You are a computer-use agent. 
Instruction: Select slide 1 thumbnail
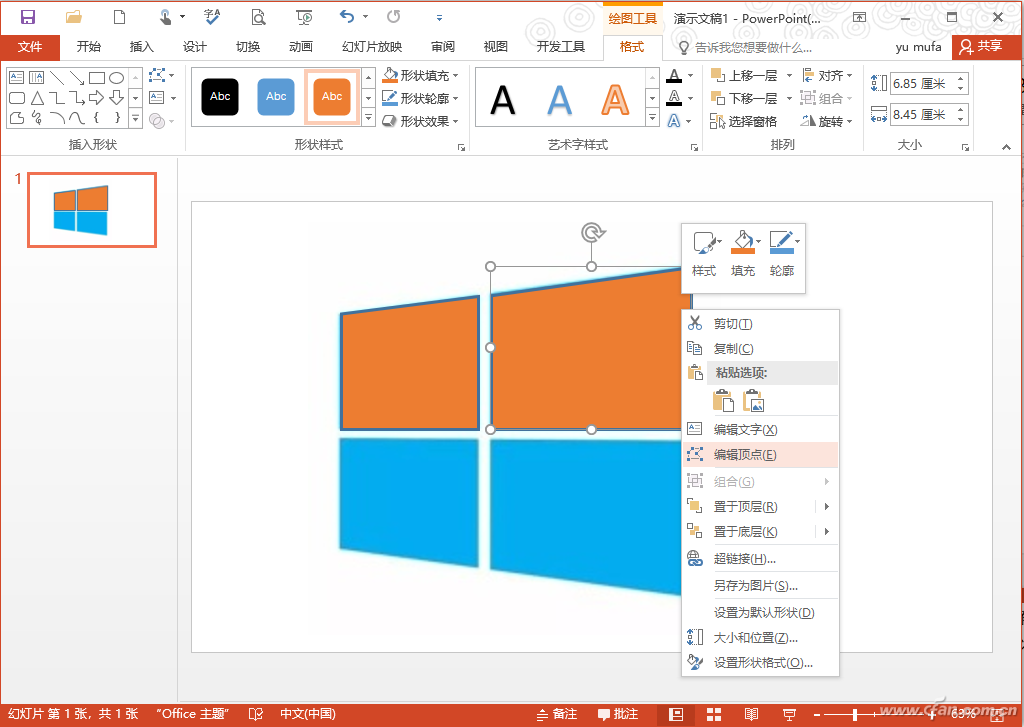pos(92,210)
